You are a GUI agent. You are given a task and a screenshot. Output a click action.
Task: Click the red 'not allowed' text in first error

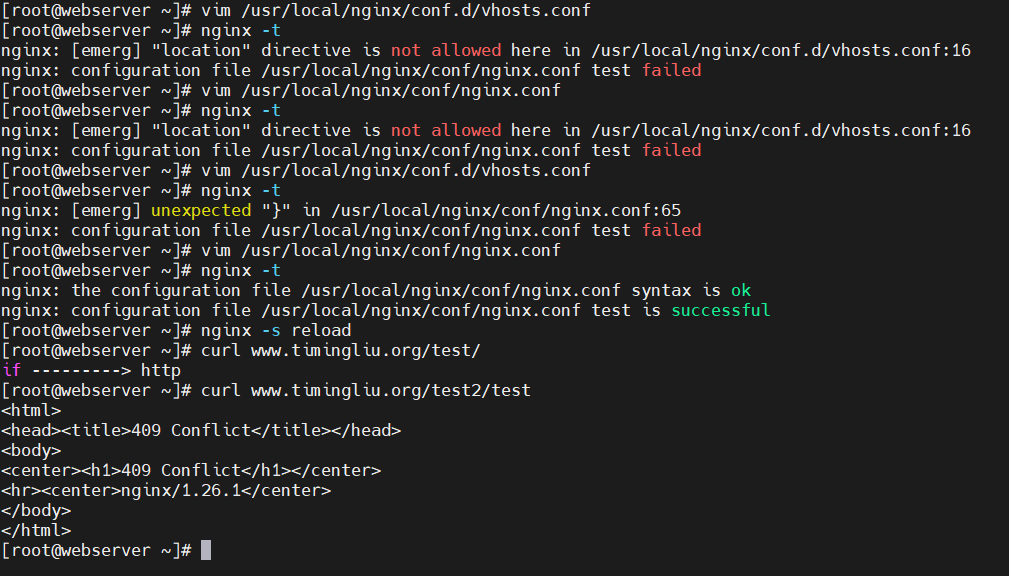pyautogui.click(x=446, y=50)
